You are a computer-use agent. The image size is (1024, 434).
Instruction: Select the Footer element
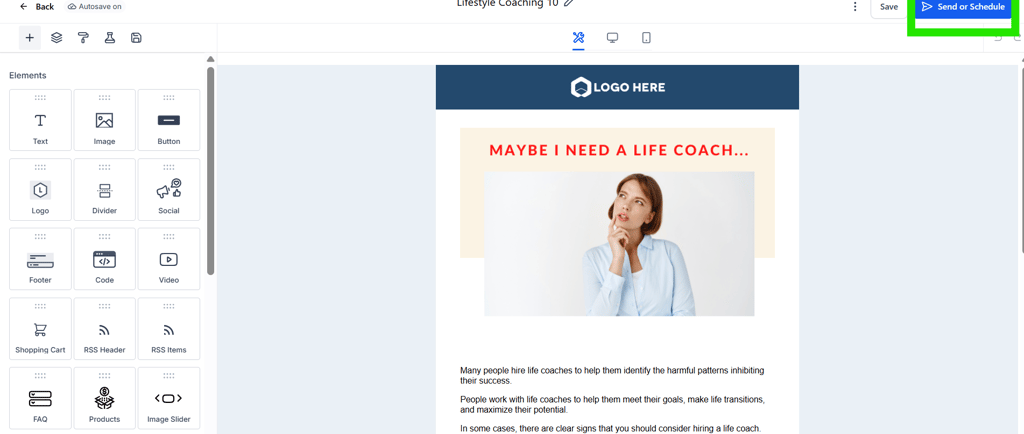point(40,258)
